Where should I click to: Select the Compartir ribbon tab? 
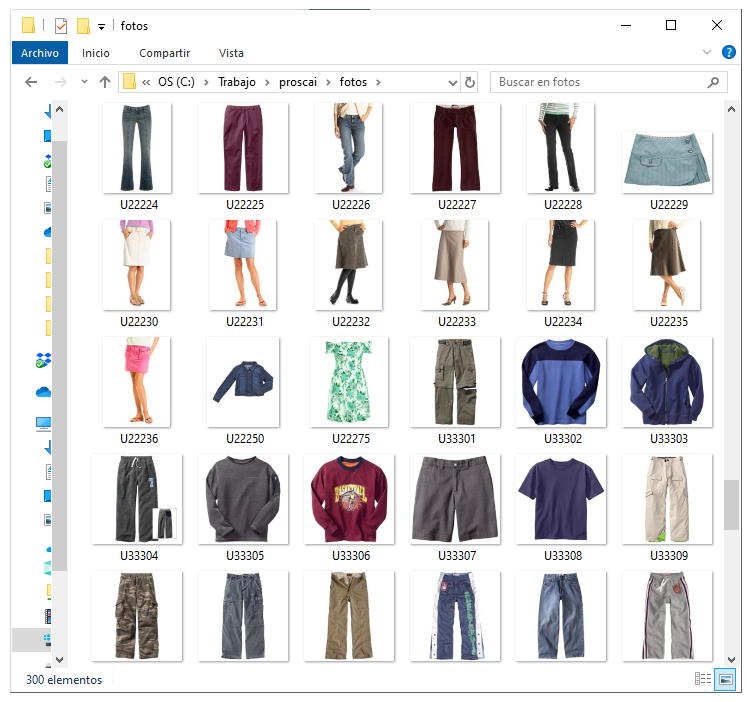(164, 53)
